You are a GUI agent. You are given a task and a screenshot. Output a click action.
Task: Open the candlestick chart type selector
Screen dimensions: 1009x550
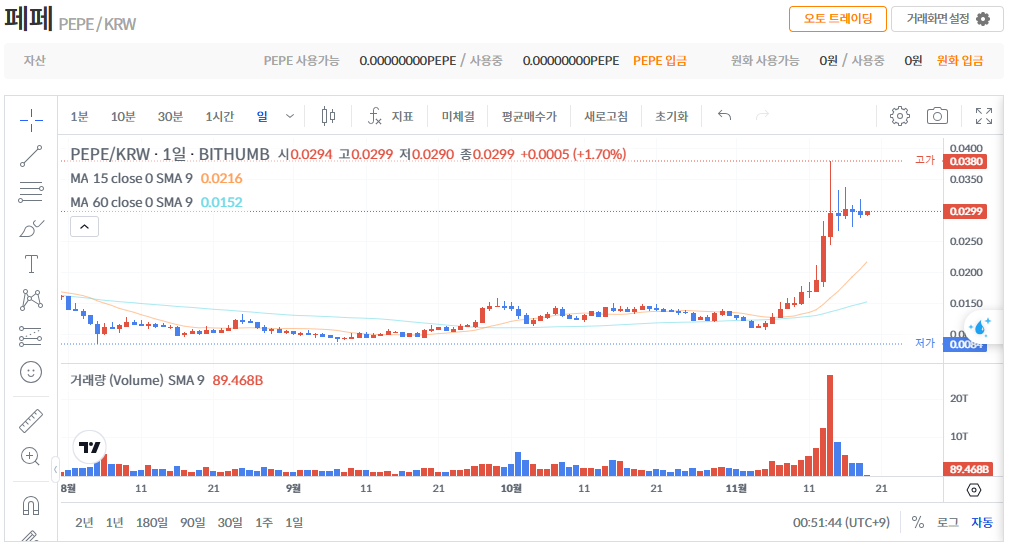coord(328,116)
